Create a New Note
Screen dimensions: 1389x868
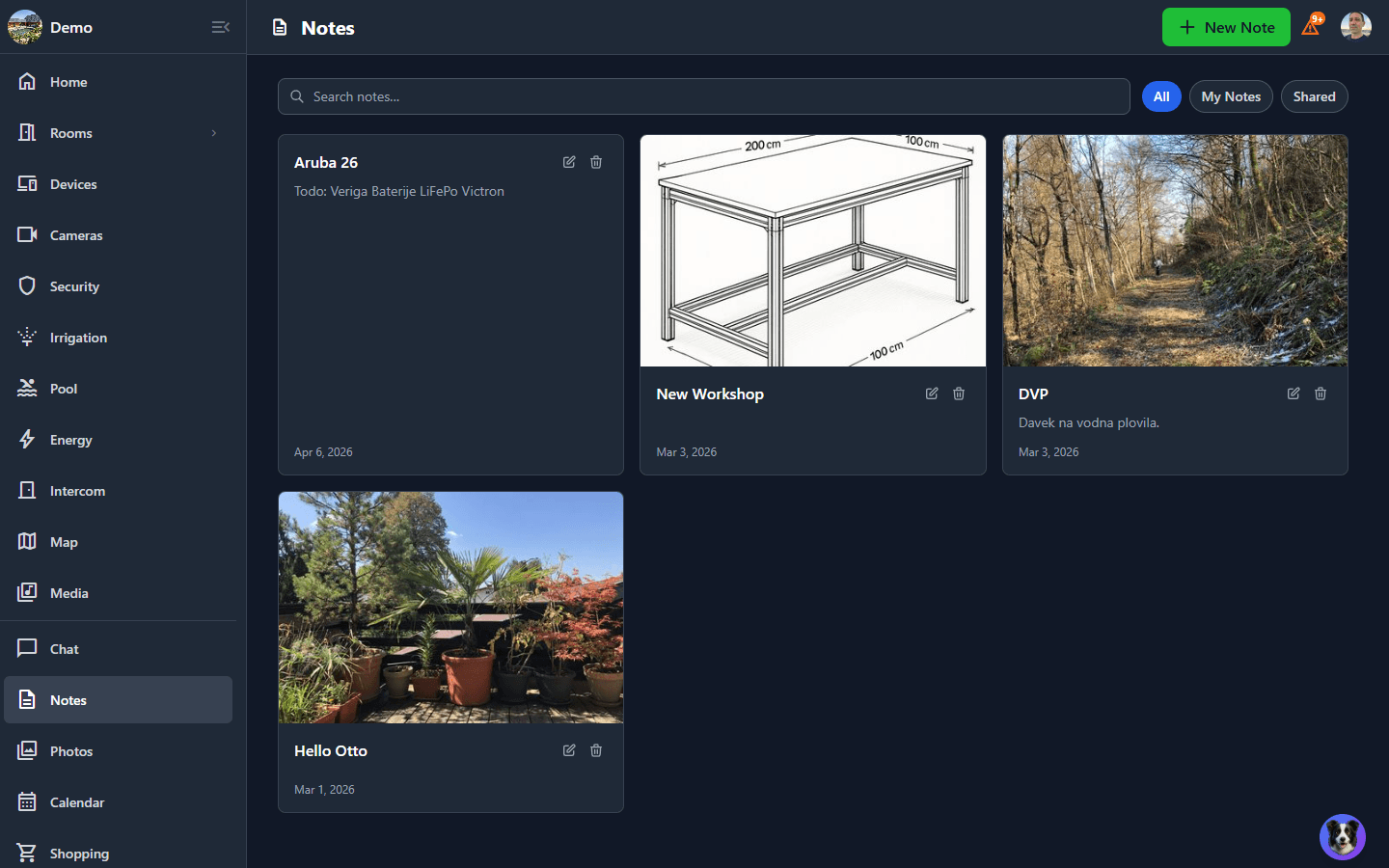1226,27
